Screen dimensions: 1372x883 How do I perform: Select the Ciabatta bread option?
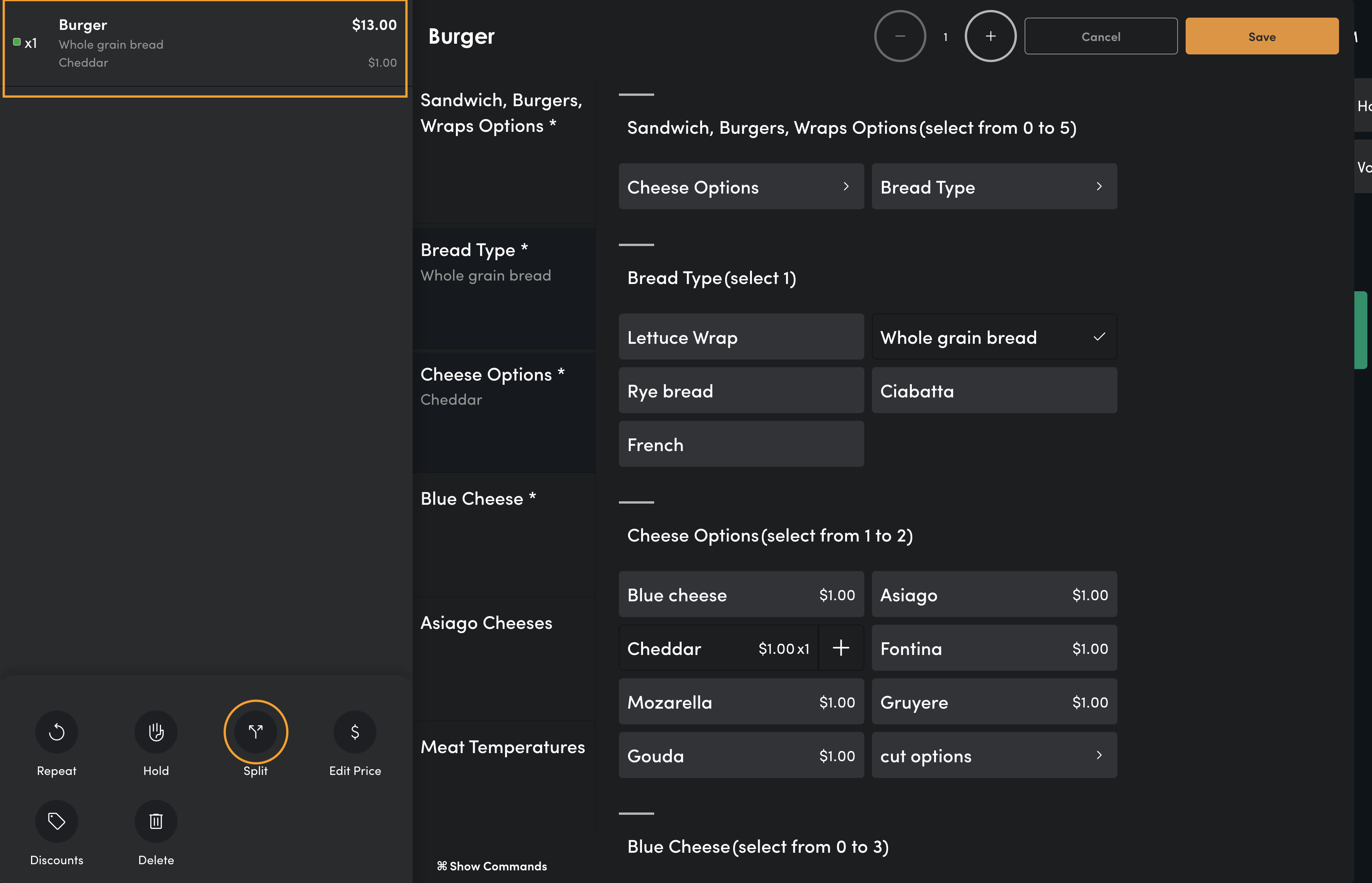click(994, 391)
